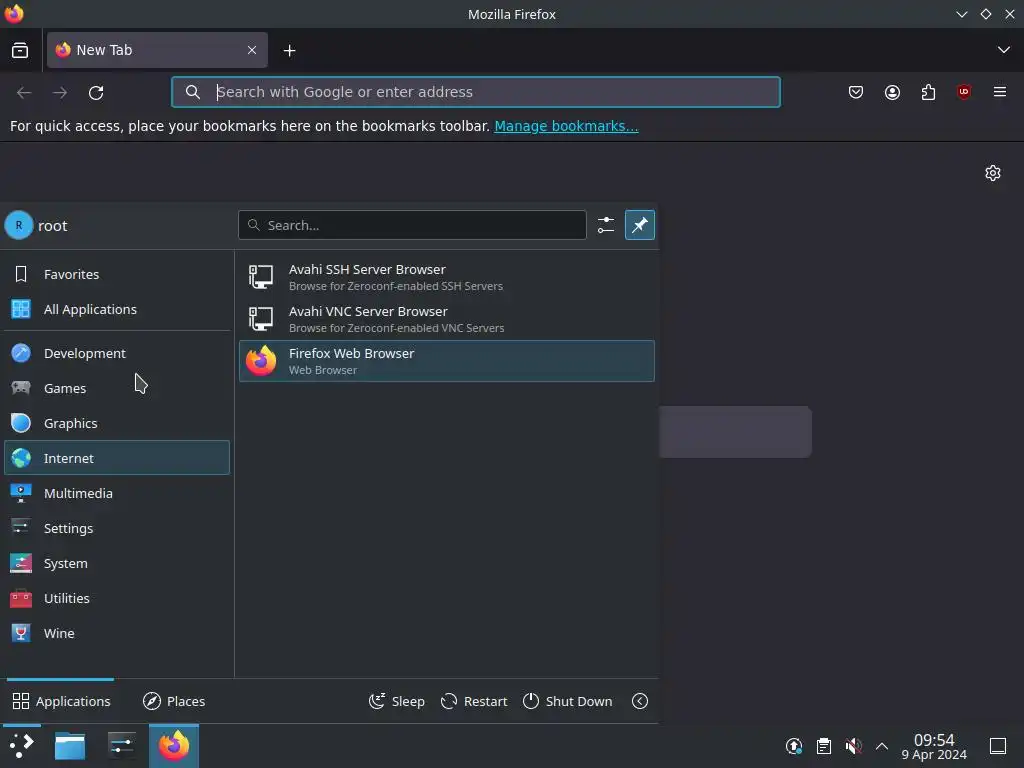Click the root user avatar
This screenshot has height=768, width=1024.
(x=19, y=225)
